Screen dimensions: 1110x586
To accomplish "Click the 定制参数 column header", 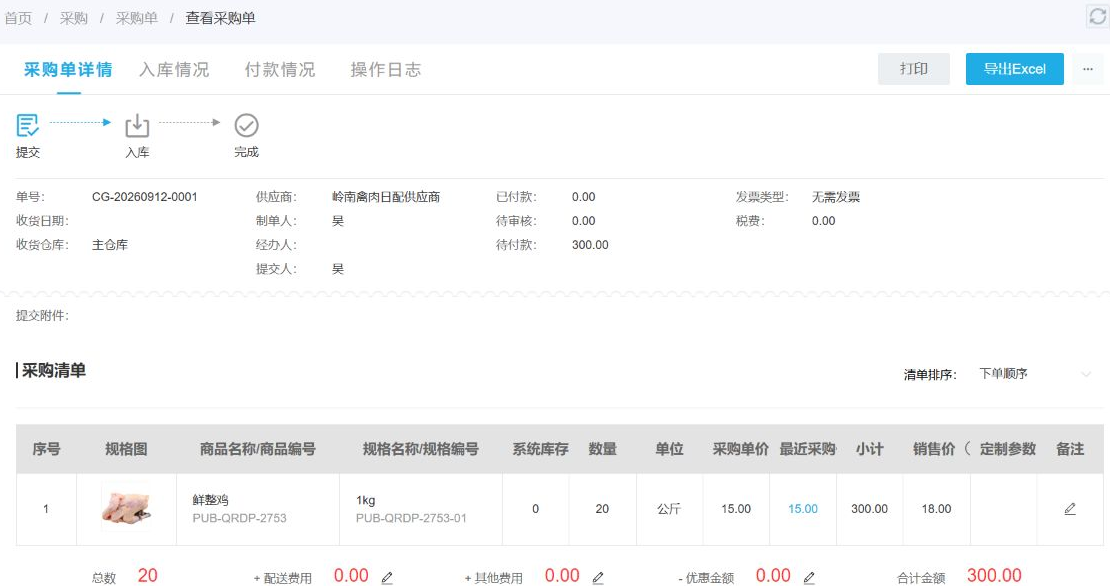I will [1007, 449].
